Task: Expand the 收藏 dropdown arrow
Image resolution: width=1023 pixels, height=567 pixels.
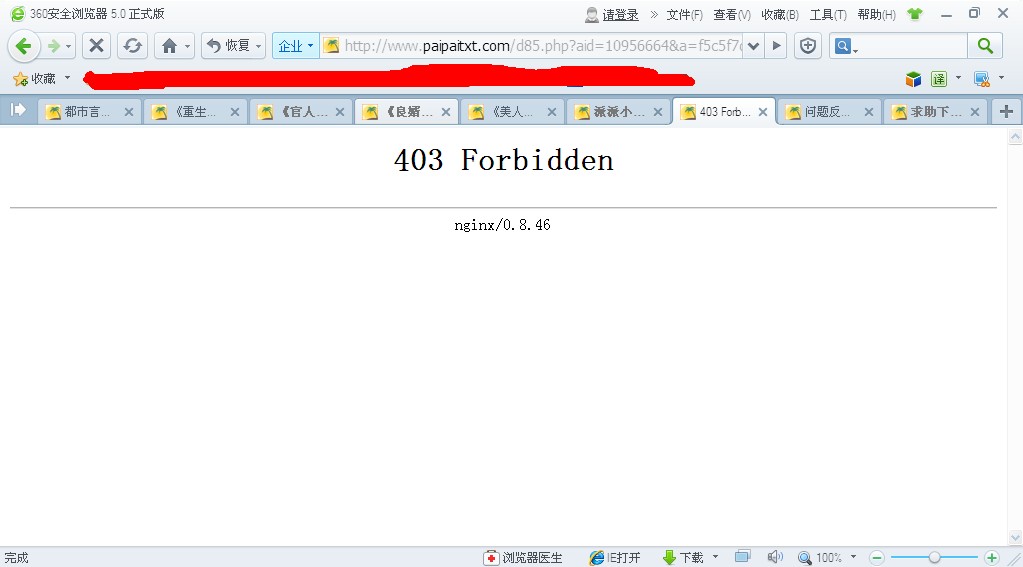Action: (67, 78)
